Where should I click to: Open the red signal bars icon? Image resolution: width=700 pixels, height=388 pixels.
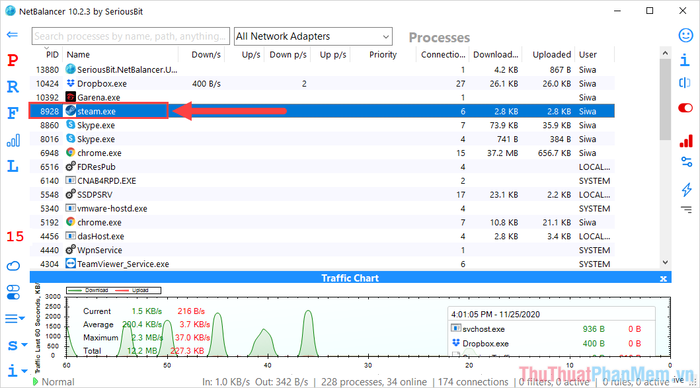tap(686, 141)
